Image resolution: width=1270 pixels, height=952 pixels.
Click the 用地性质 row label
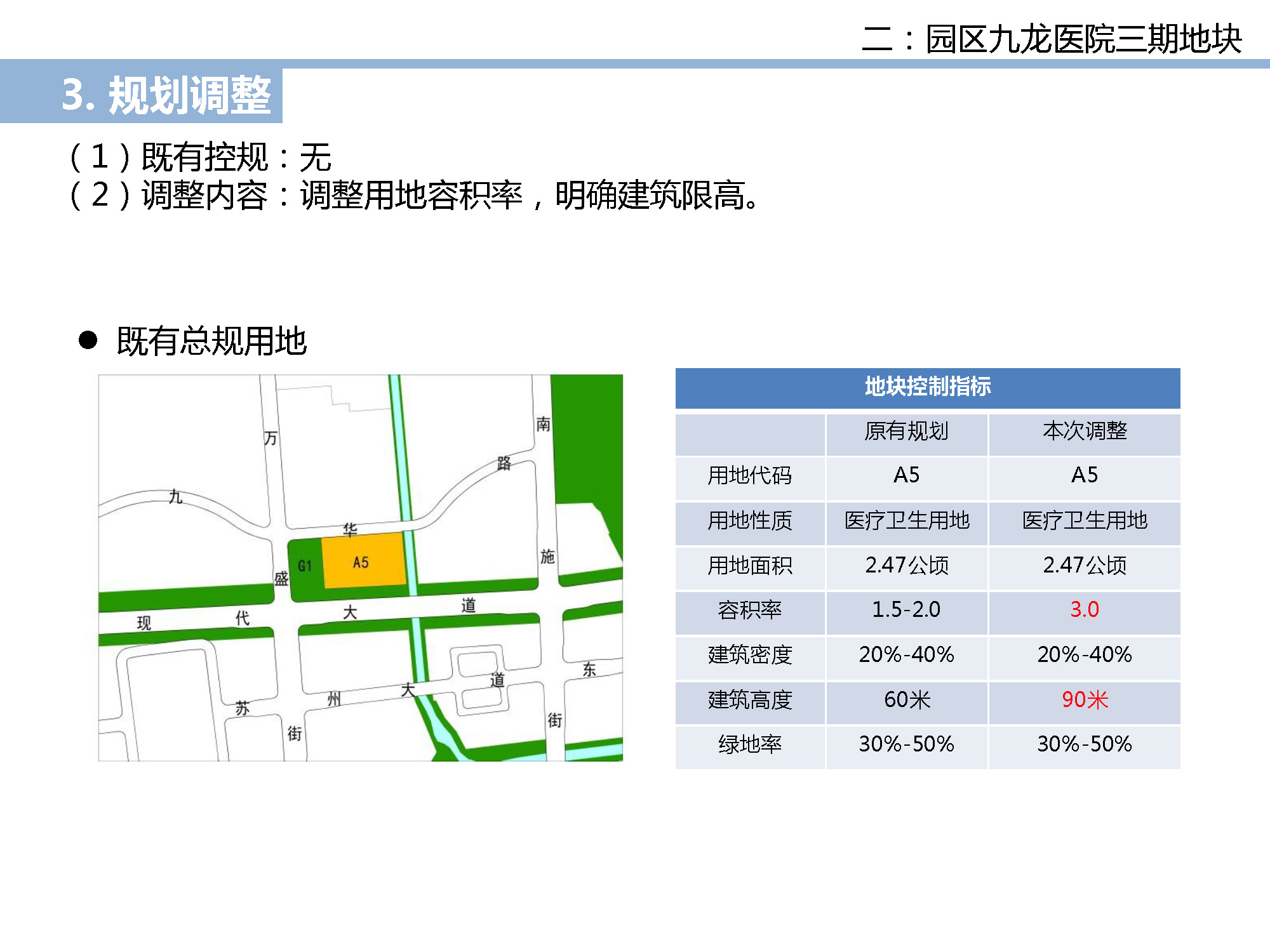(749, 521)
